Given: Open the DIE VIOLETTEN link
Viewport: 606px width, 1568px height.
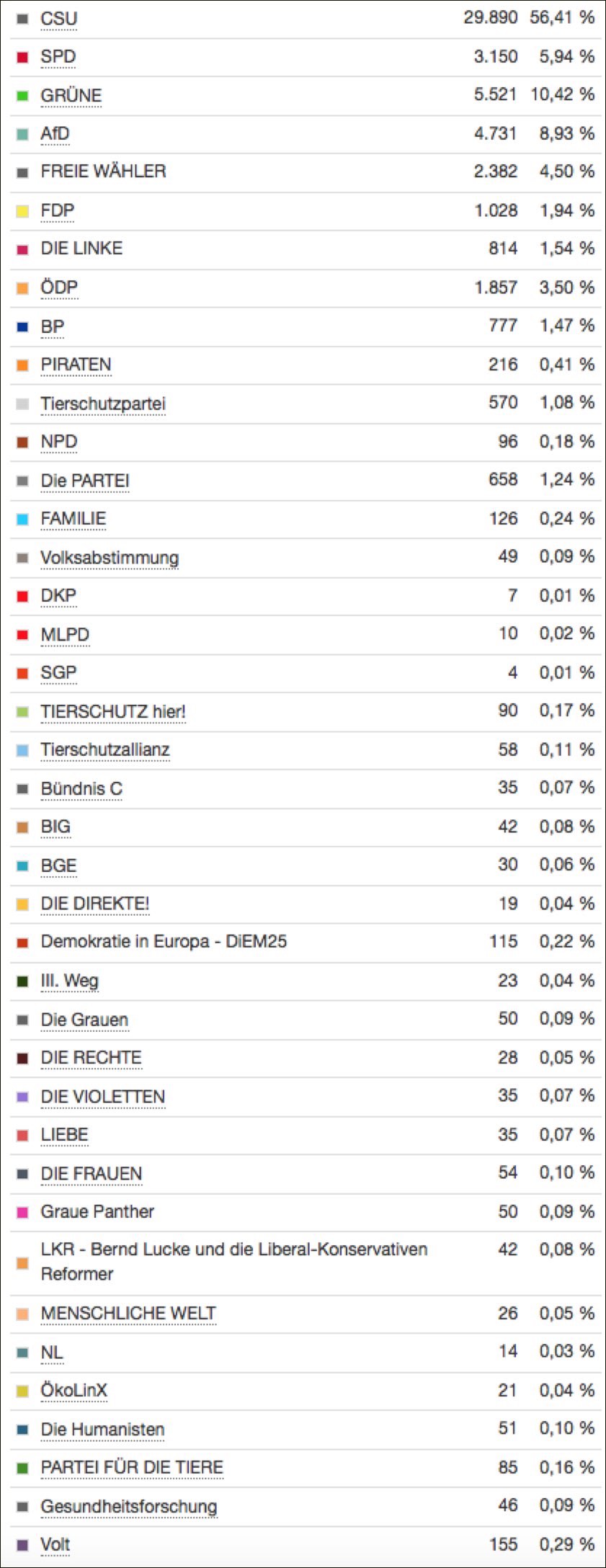Looking at the screenshot, I should (x=102, y=1097).
